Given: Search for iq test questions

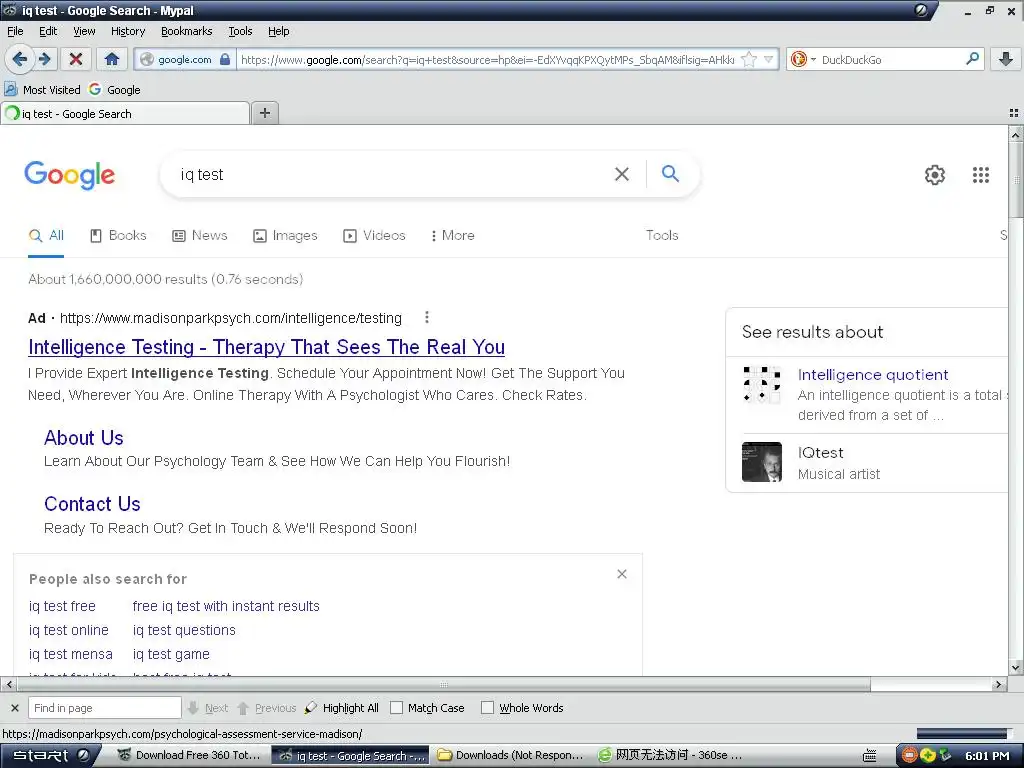Looking at the screenshot, I should pyautogui.click(x=184, y=630).
